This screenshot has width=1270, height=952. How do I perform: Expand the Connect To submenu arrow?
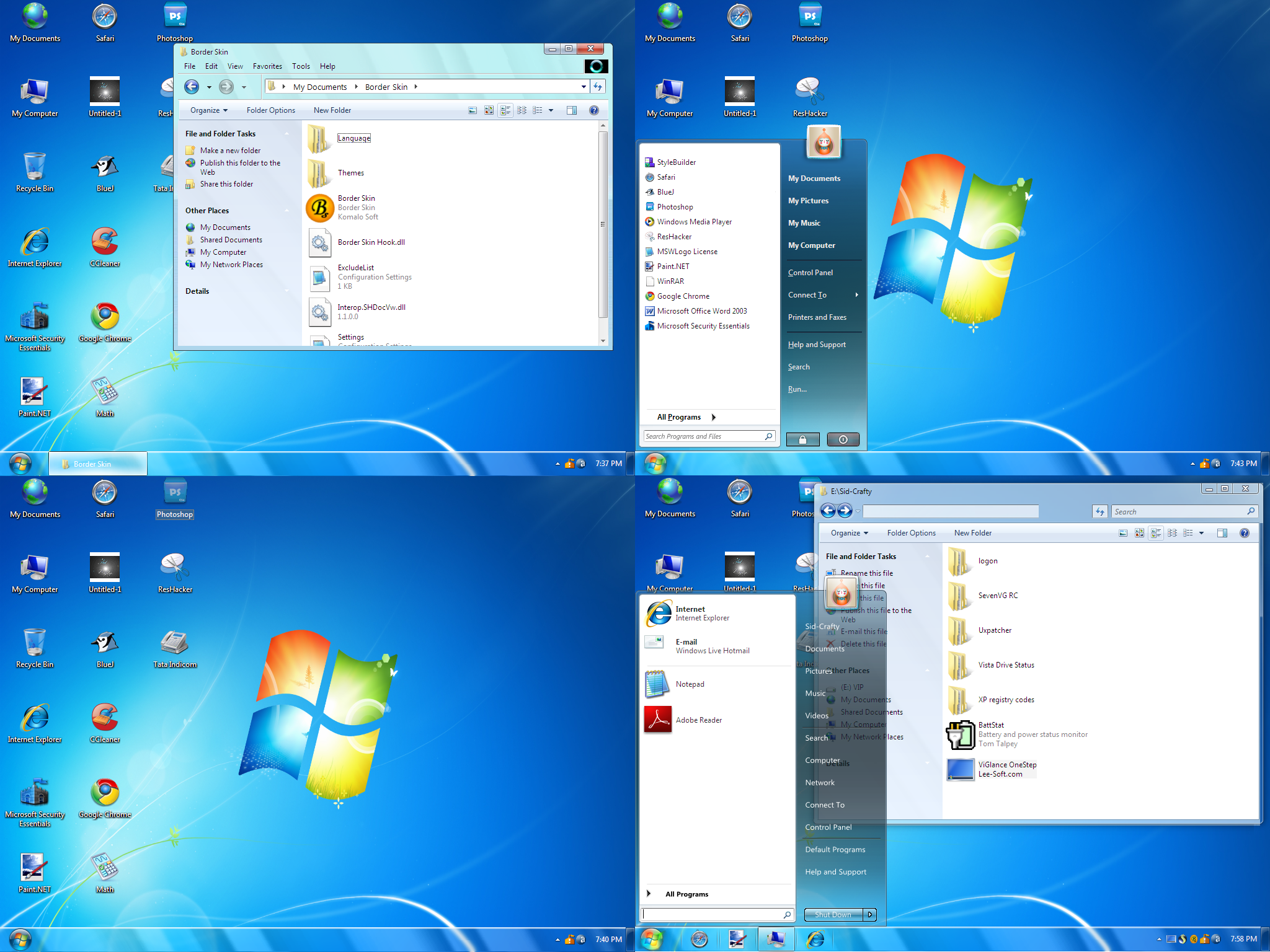[x=857, y=295]
